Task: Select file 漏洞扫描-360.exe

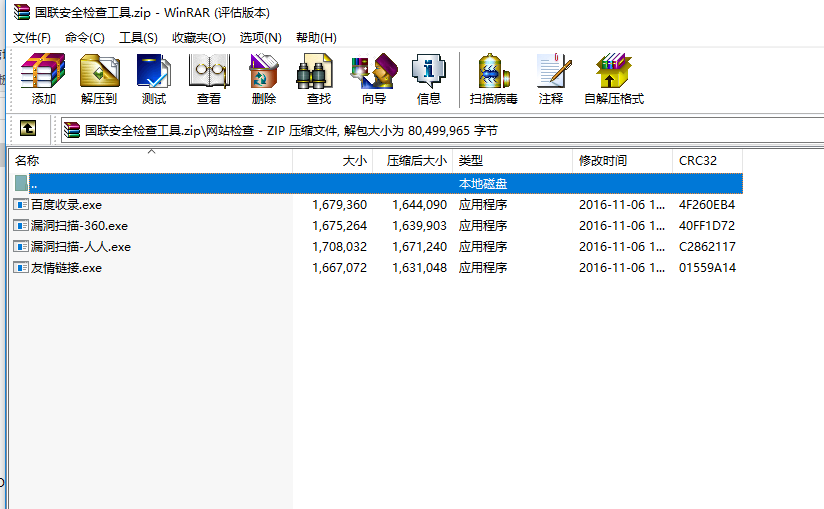Action: coord(79,226)
